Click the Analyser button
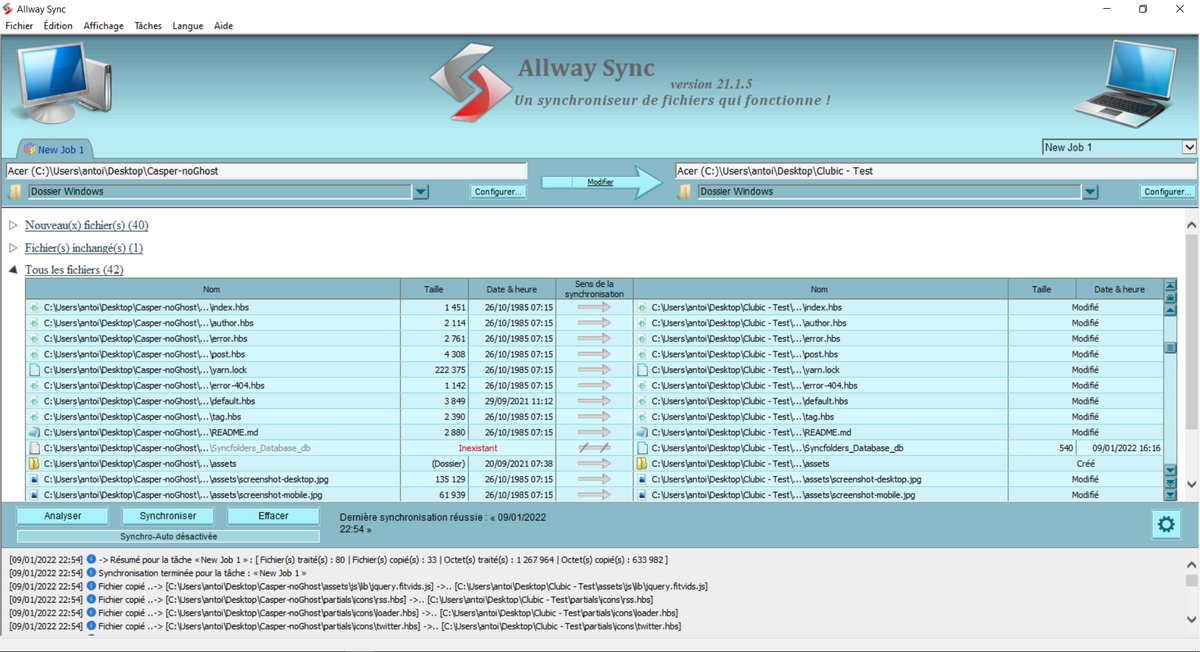 click(63, 516)
